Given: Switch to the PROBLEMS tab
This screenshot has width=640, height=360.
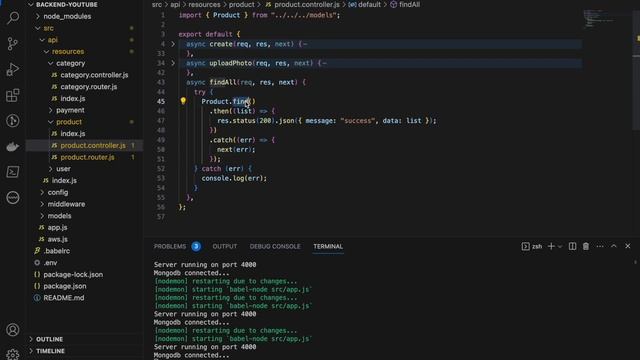Looking at the screenshot, I should click(170, 247).
